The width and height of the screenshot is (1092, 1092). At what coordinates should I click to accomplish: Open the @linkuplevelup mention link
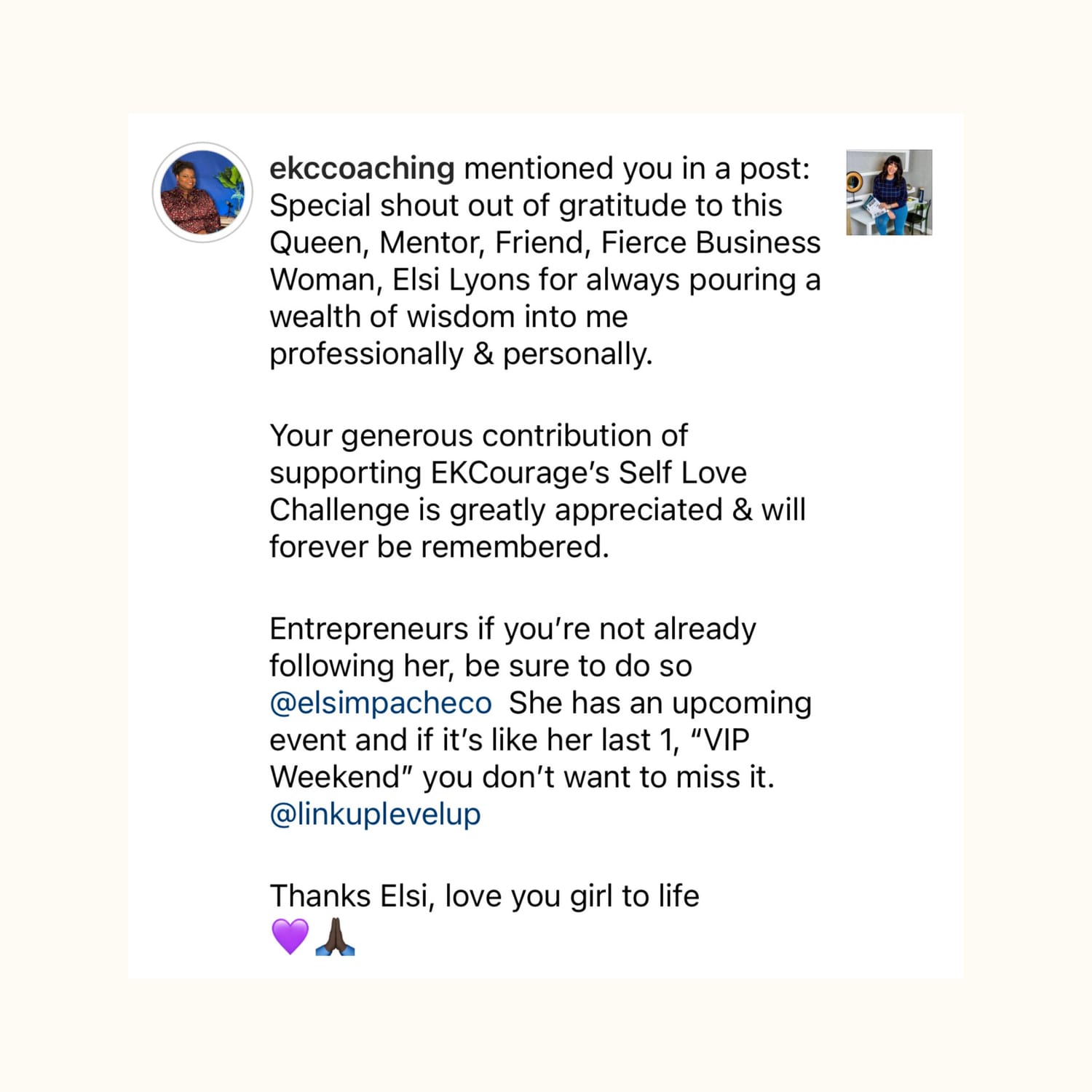point(375,814)
